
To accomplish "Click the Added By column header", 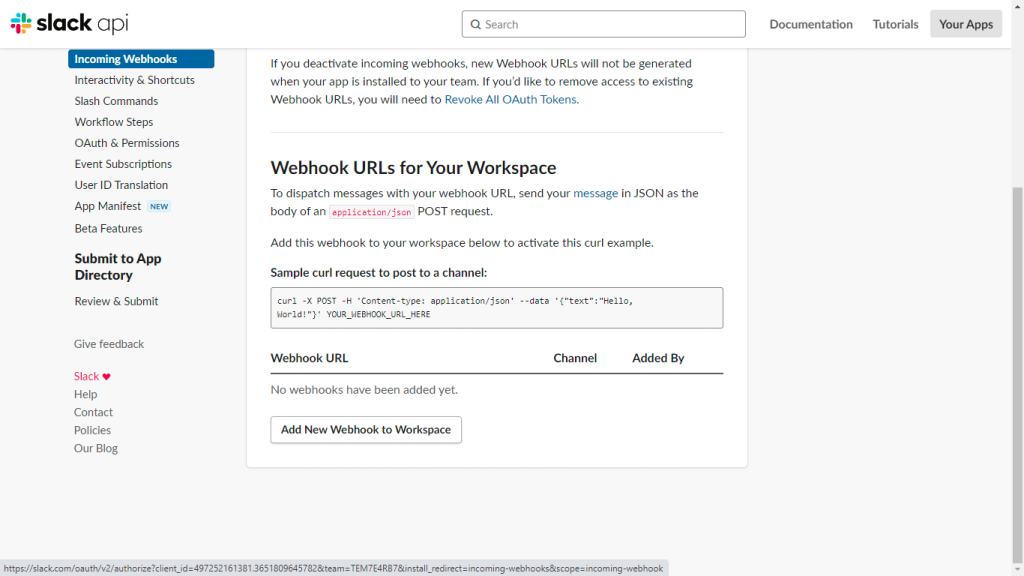I will [x=658, y=358].
